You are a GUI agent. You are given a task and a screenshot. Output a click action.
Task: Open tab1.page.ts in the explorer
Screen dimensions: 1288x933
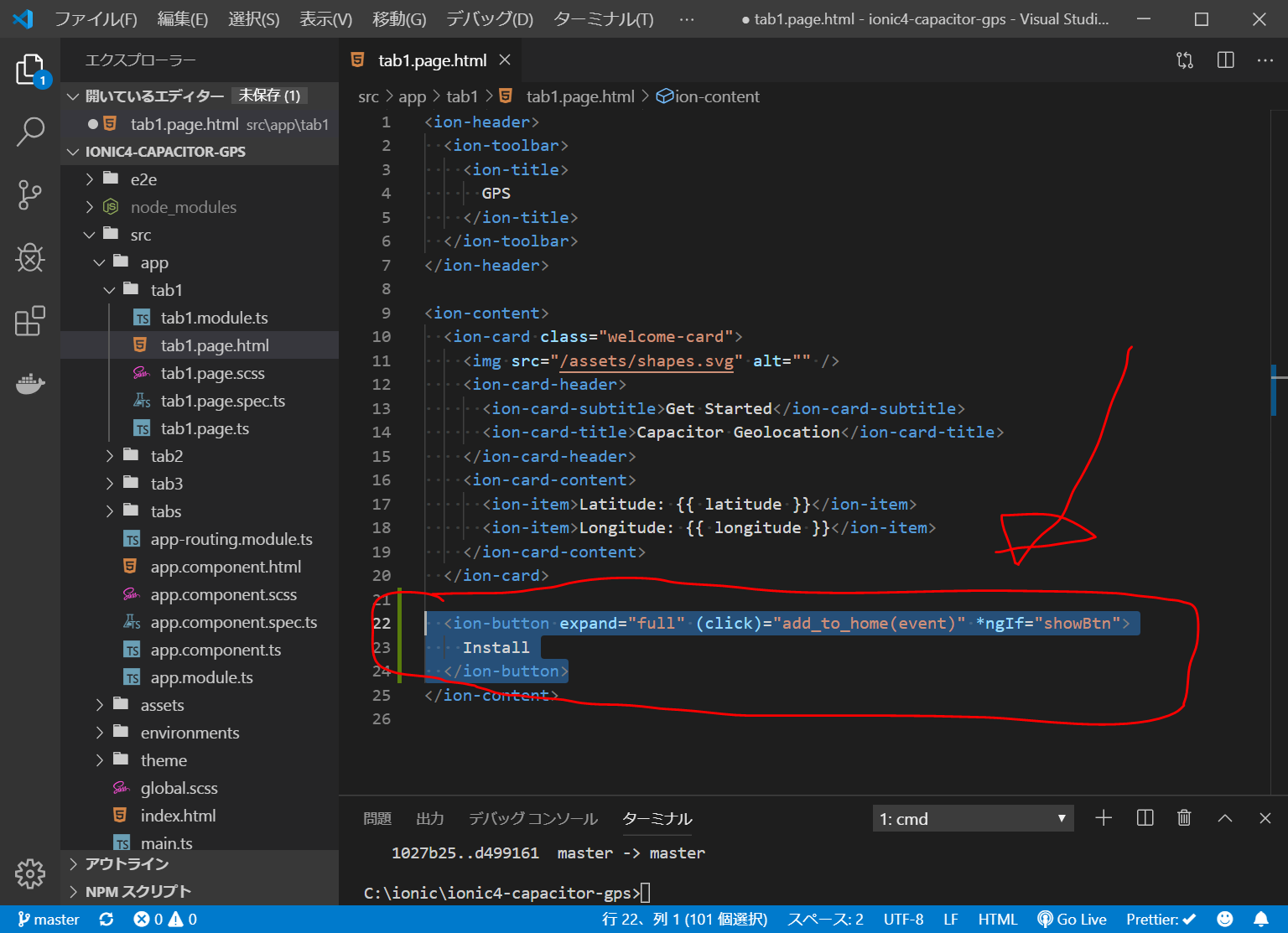point(205,428)
